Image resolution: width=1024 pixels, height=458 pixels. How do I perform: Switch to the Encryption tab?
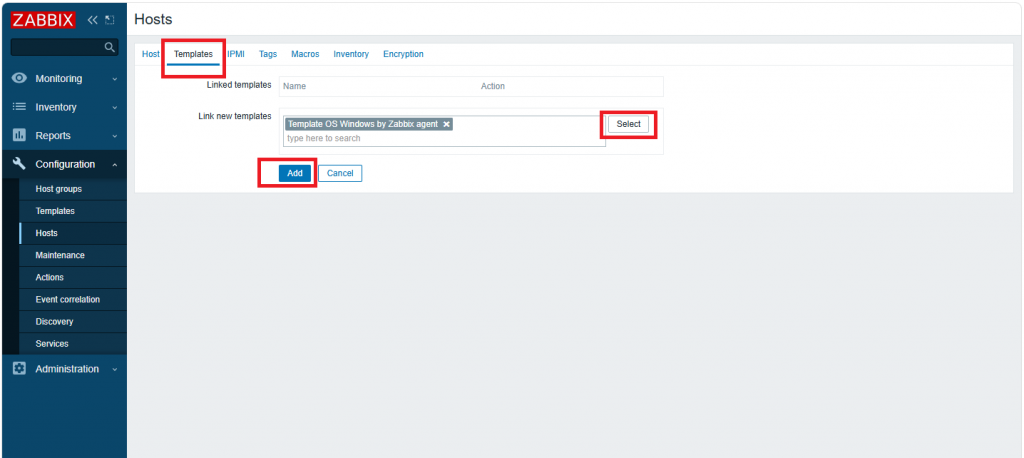coord(403,54)
